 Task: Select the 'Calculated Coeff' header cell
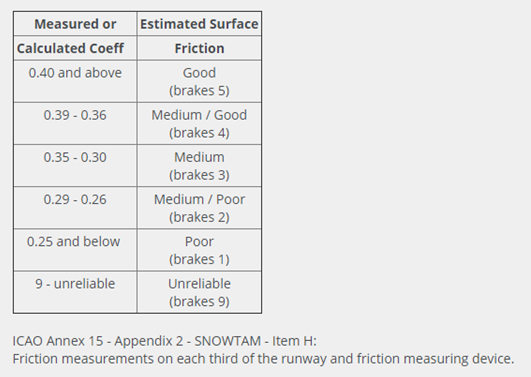click(75, 48)
